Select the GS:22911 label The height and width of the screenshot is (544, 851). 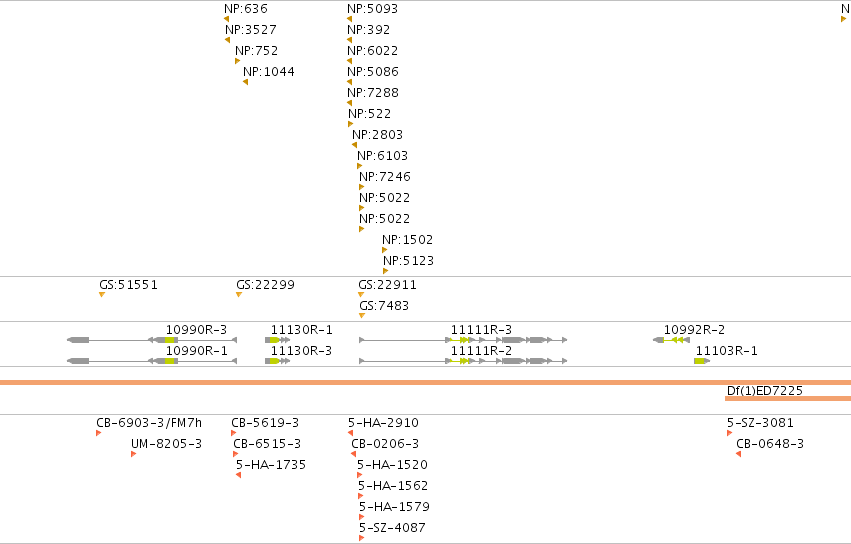pos(388,284)
